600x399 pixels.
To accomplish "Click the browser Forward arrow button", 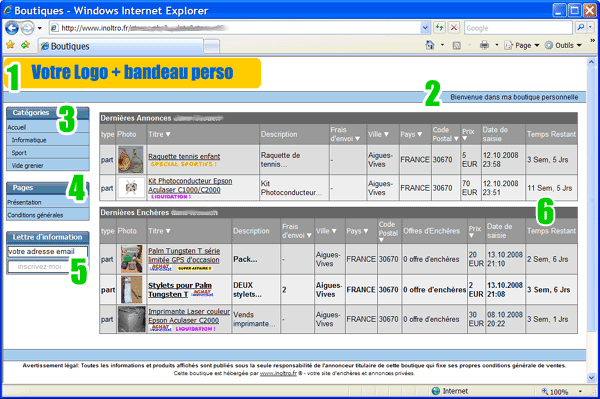I will (x=27, y=28).
